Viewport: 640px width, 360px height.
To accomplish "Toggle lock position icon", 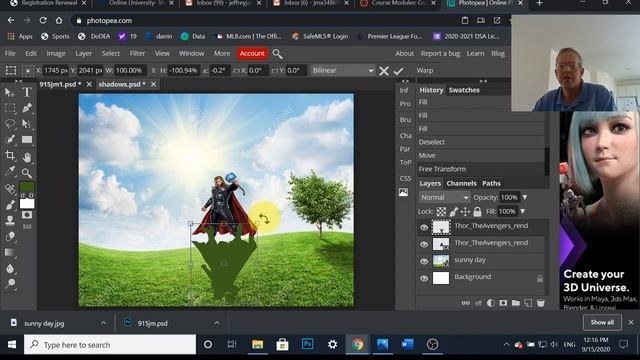I will point(465,212).
